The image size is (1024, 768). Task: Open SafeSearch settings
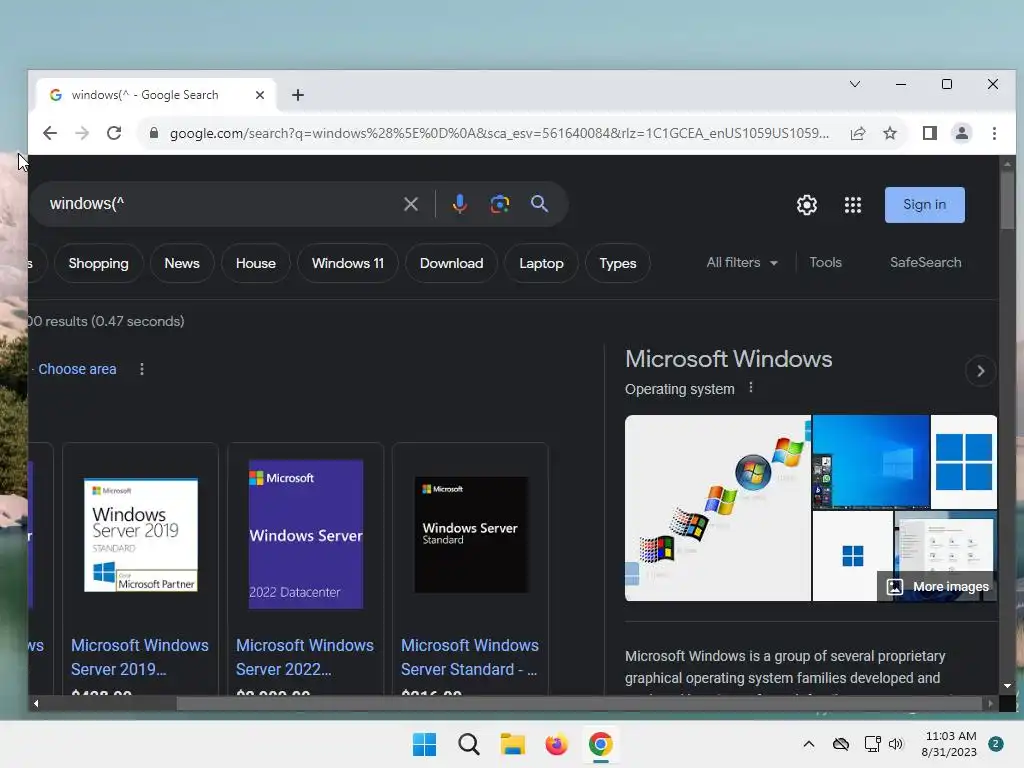point(925,263)
